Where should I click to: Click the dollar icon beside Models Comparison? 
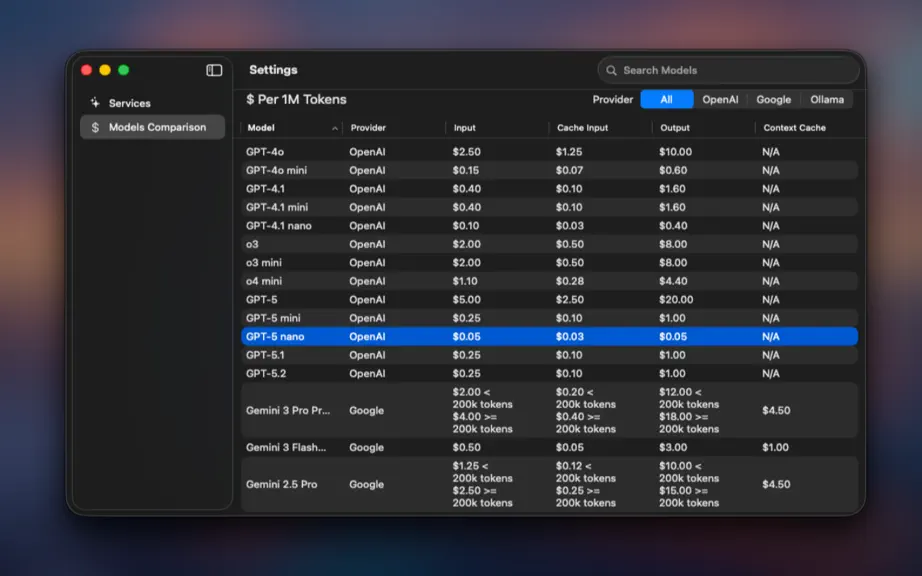[x=95, y=127]
